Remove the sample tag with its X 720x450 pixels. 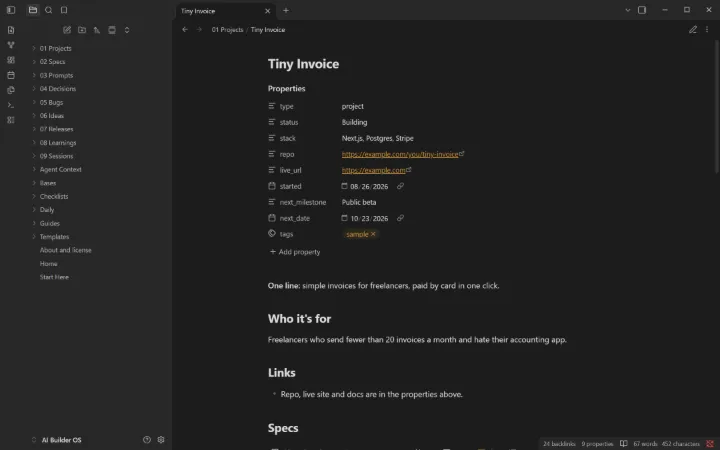(373, 234)
